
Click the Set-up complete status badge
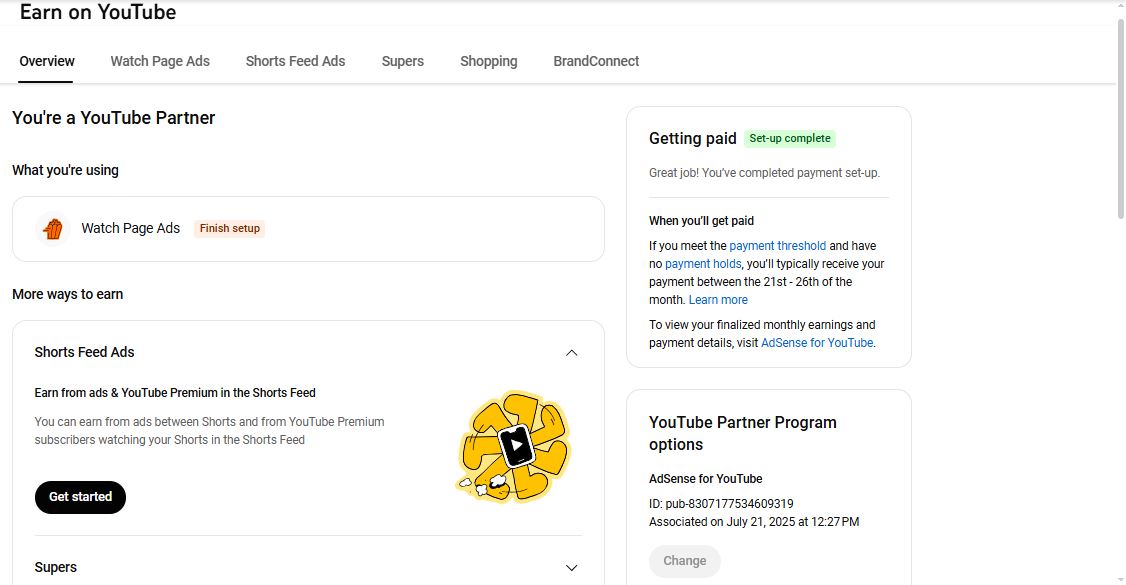click(790, 139)
